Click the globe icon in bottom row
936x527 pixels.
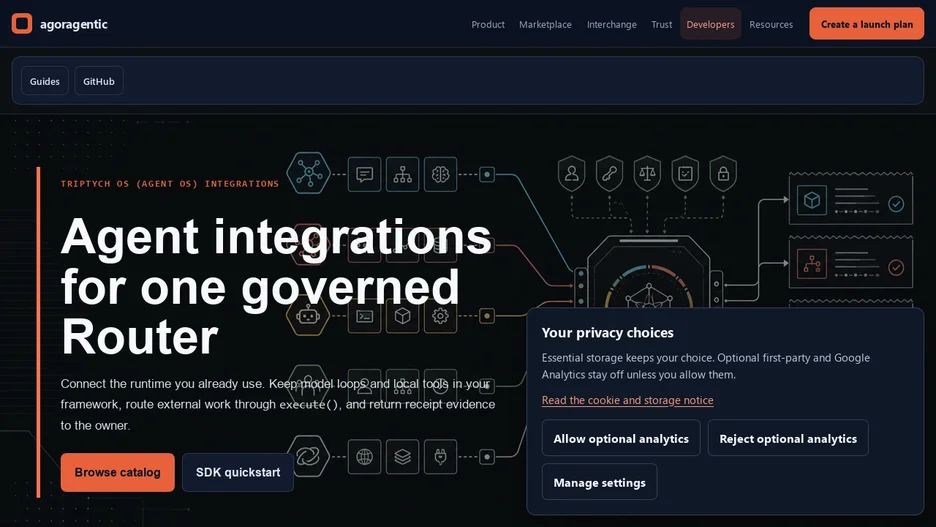point(364,457)
